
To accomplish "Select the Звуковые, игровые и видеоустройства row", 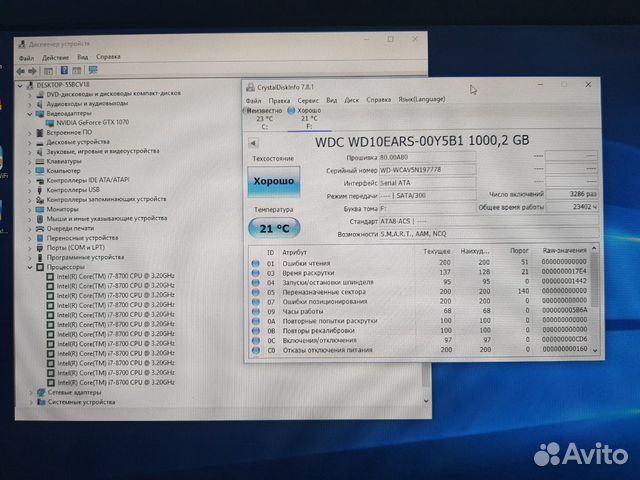I will (x=103, y=151).
